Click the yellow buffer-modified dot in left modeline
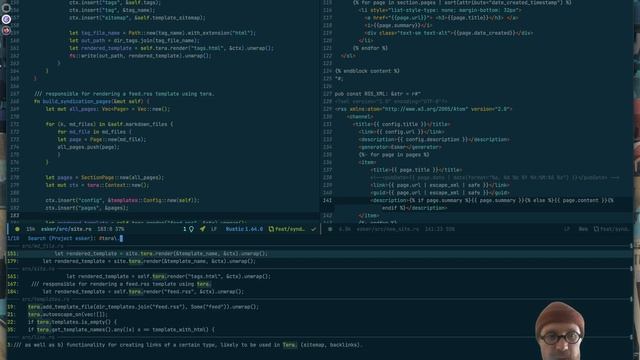The width and height of the screenshot is (640, 360). point(17,229)
